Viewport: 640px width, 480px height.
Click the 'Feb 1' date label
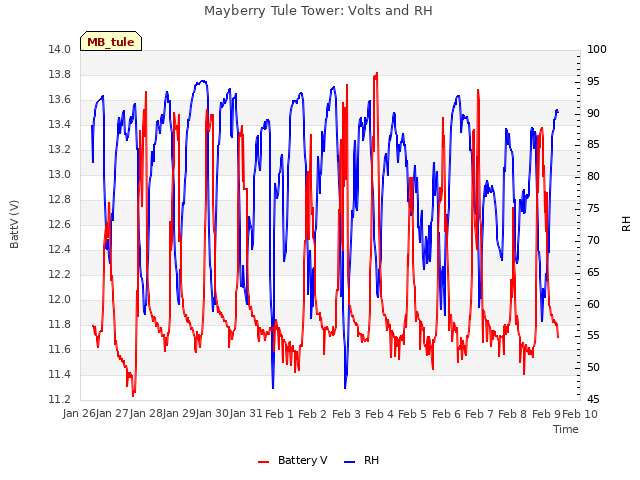click(x=280, y=414)
